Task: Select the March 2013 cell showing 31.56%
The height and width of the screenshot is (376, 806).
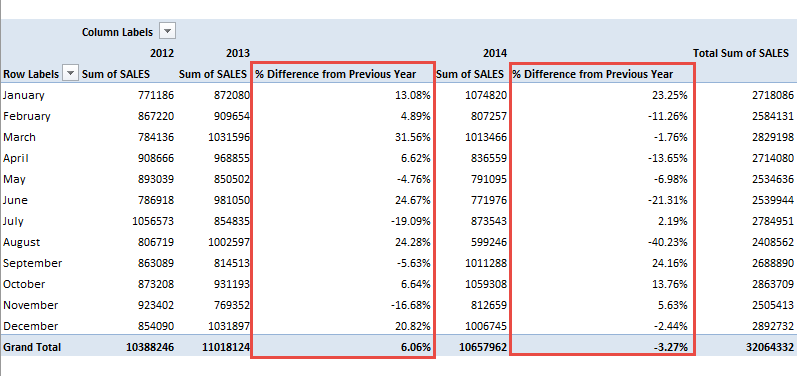Action: (414, 137)
